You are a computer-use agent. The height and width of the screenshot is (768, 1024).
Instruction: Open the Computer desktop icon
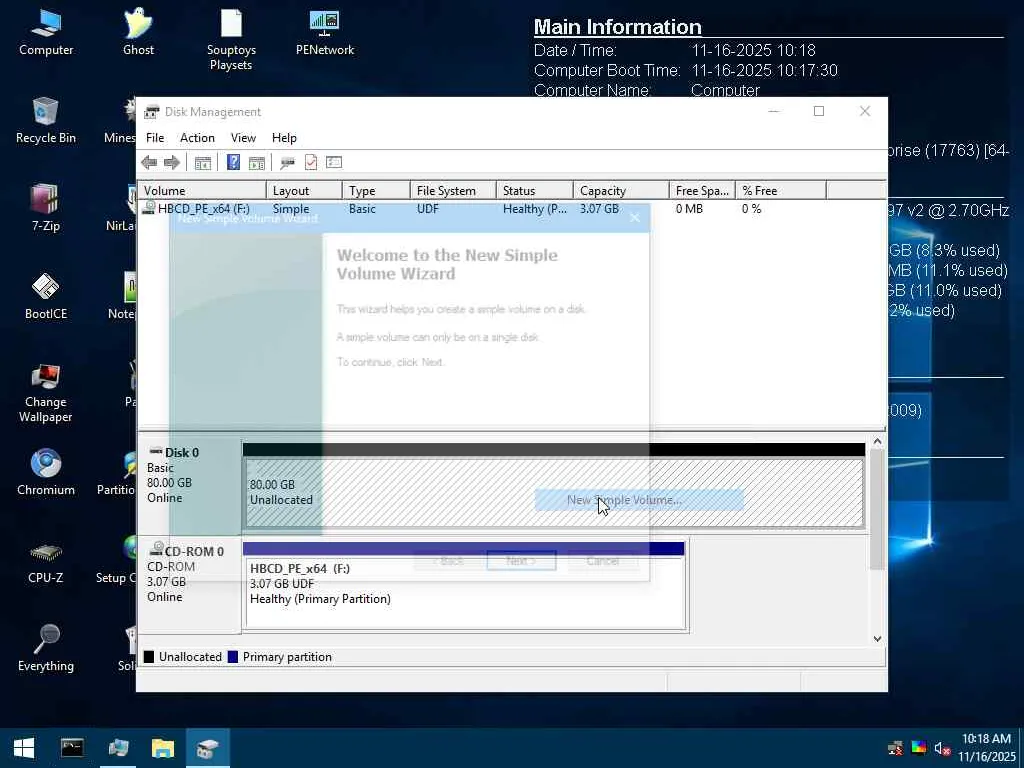click(46, 33)
